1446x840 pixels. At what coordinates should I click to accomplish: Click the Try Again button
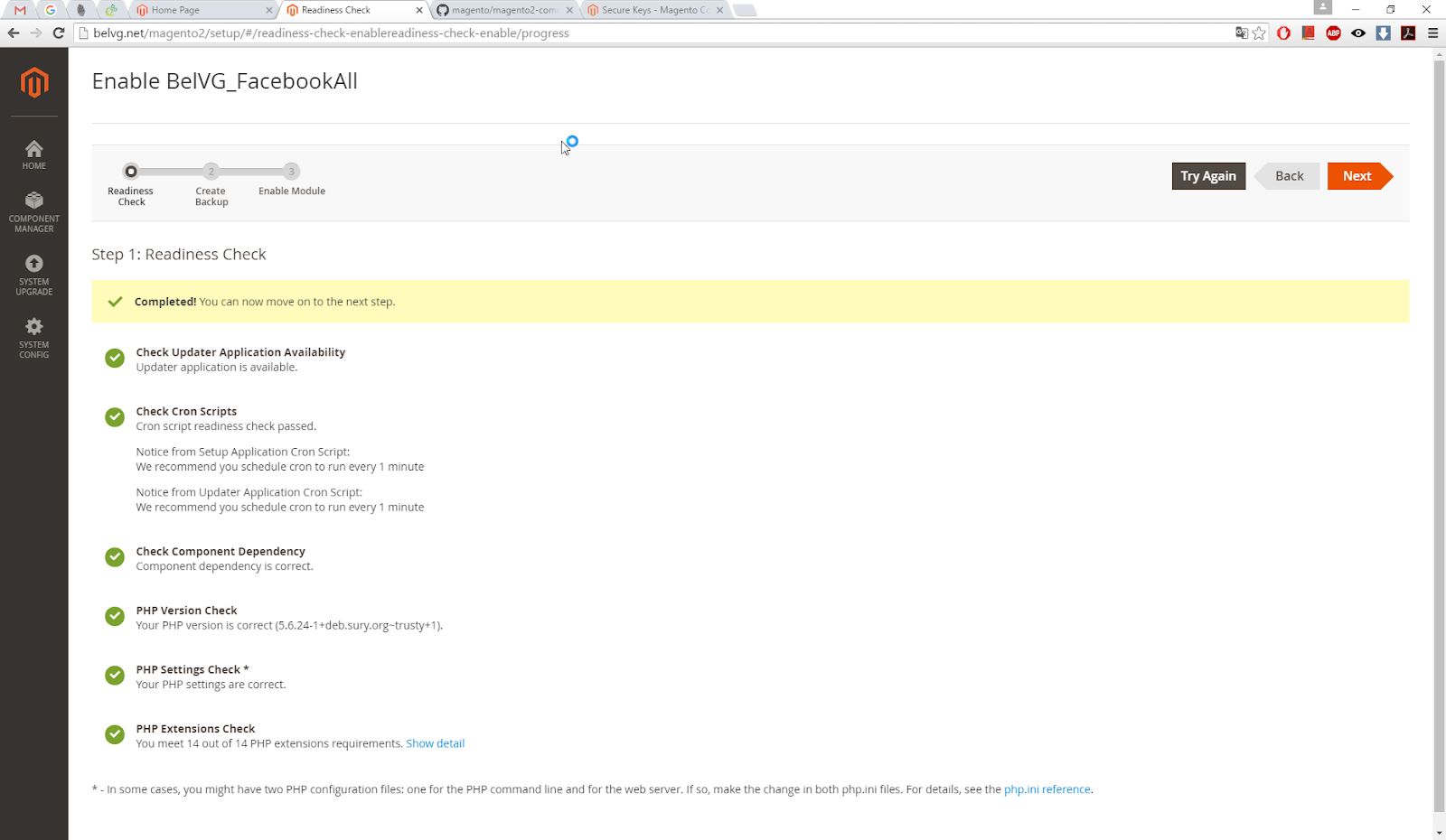pyautogui.click(x=1208, y=176)
